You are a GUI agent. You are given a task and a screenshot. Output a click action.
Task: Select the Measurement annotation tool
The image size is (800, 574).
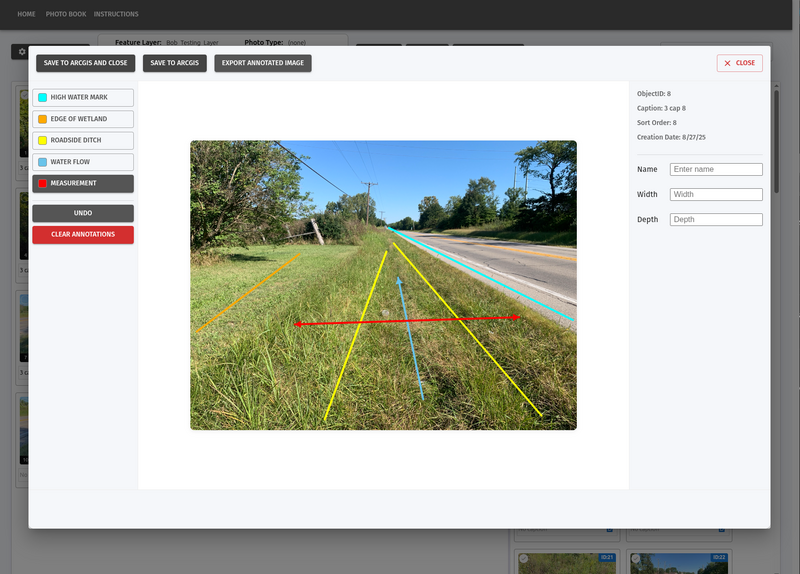[83, 184]
